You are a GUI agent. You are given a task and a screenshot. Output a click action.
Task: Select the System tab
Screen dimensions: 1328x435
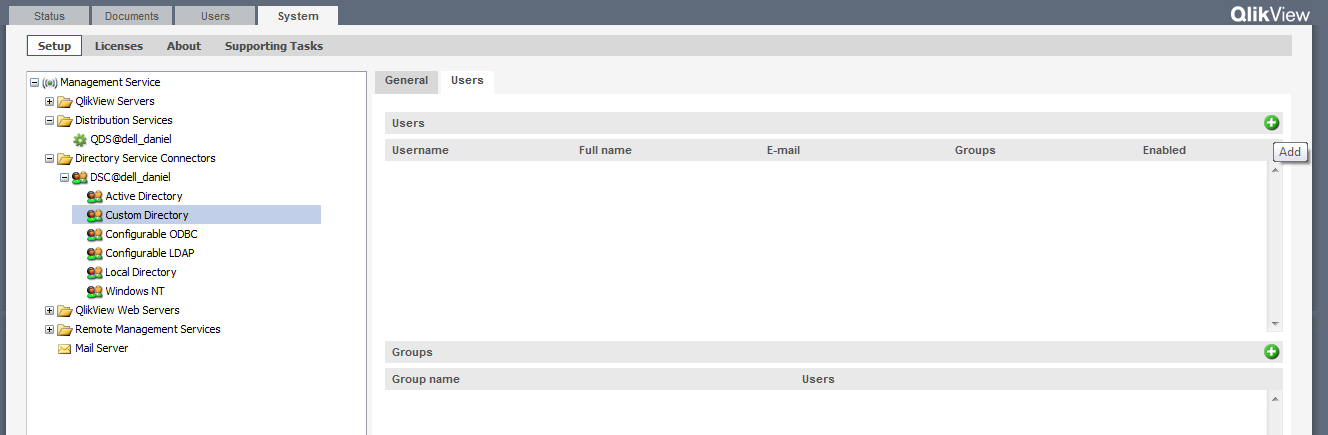[x=297, y=16]
